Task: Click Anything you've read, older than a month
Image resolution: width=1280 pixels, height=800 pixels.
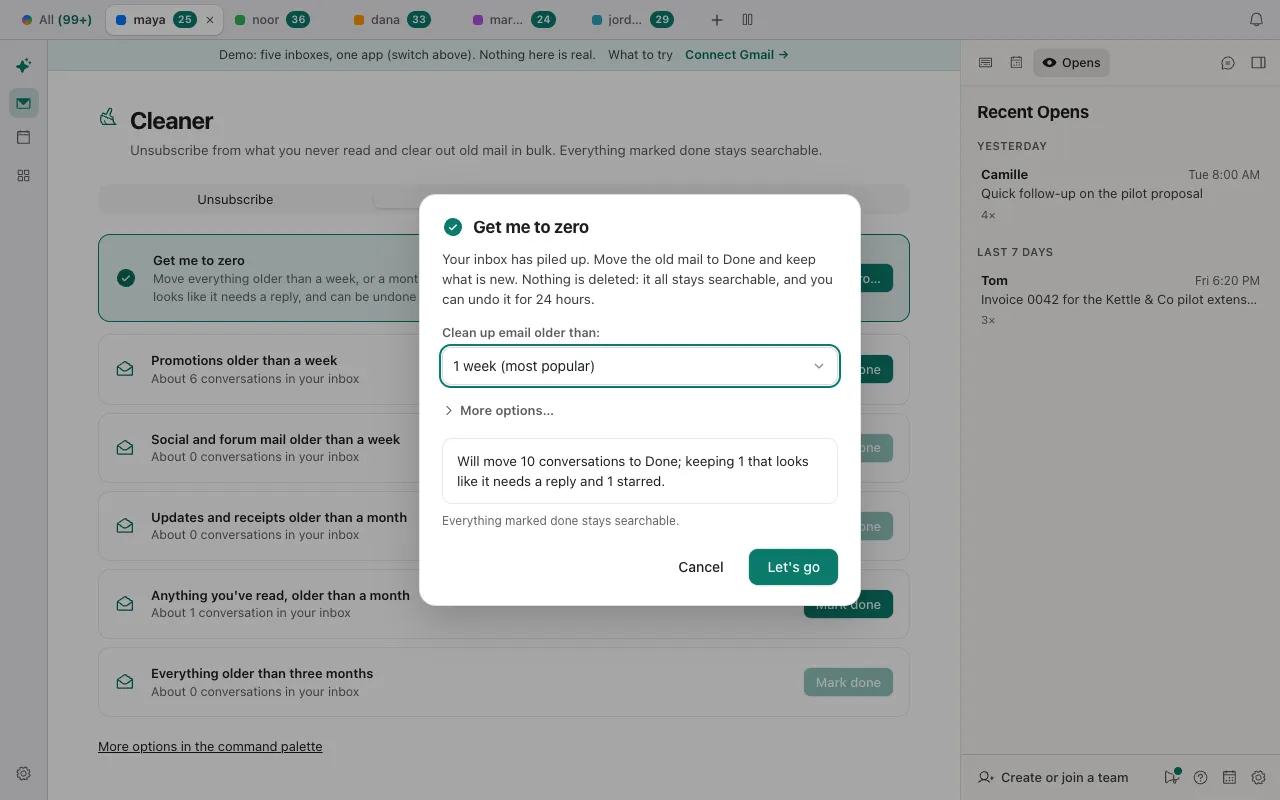Action: (504, 604)
